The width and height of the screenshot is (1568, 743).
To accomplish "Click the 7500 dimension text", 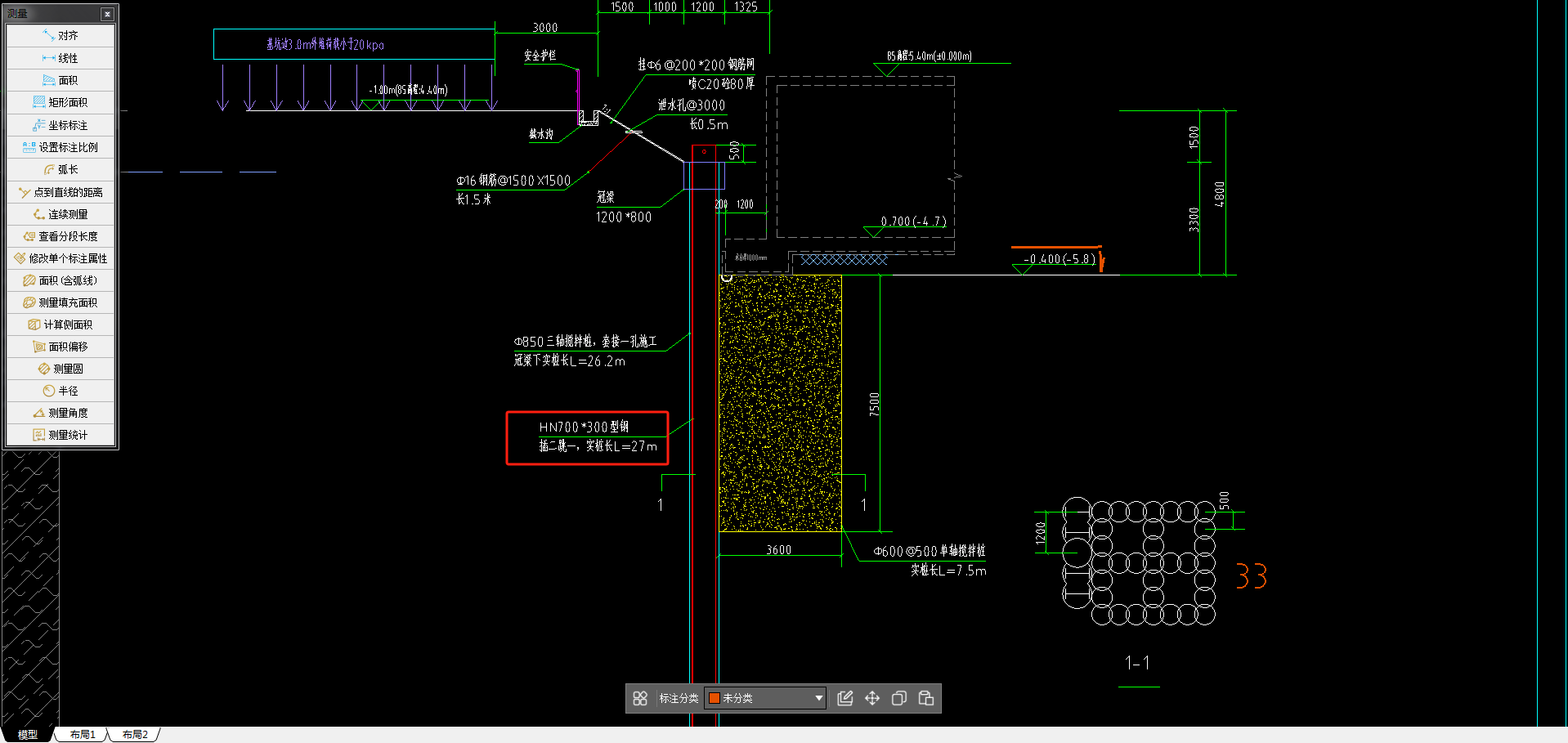I will click(x=874, y=404).
